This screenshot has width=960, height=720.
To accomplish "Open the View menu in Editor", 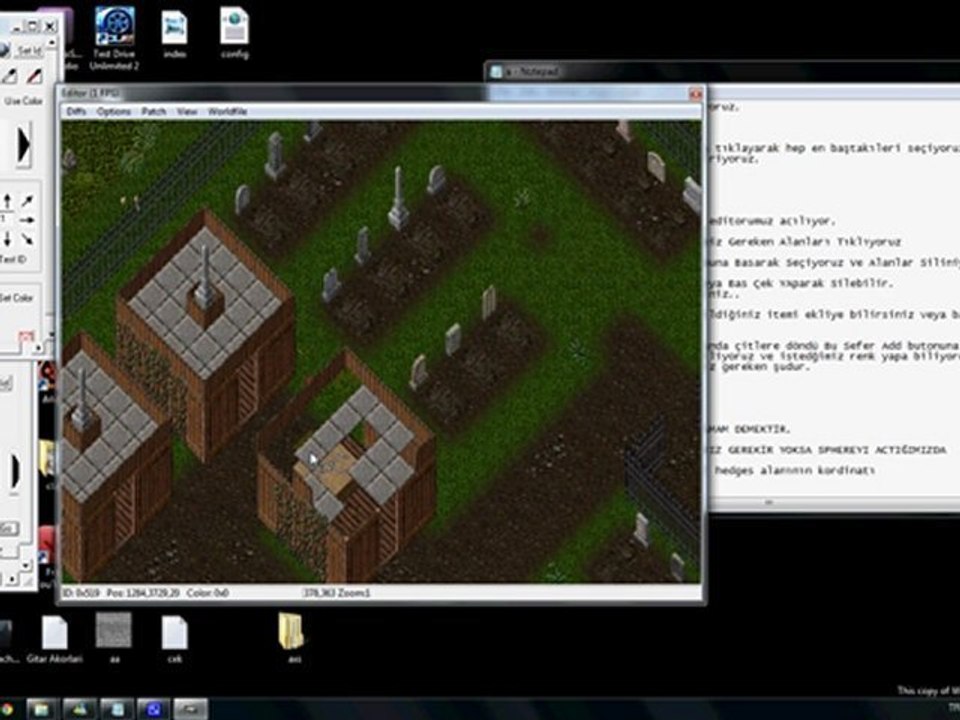I will pos(187,111).
